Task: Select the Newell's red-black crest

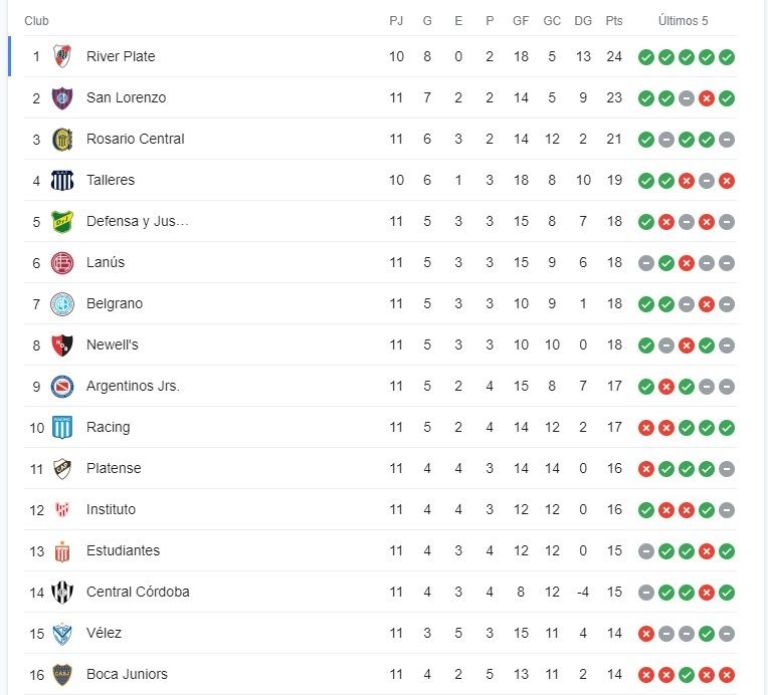Action: pyautogui.click(x=62, y=345)
